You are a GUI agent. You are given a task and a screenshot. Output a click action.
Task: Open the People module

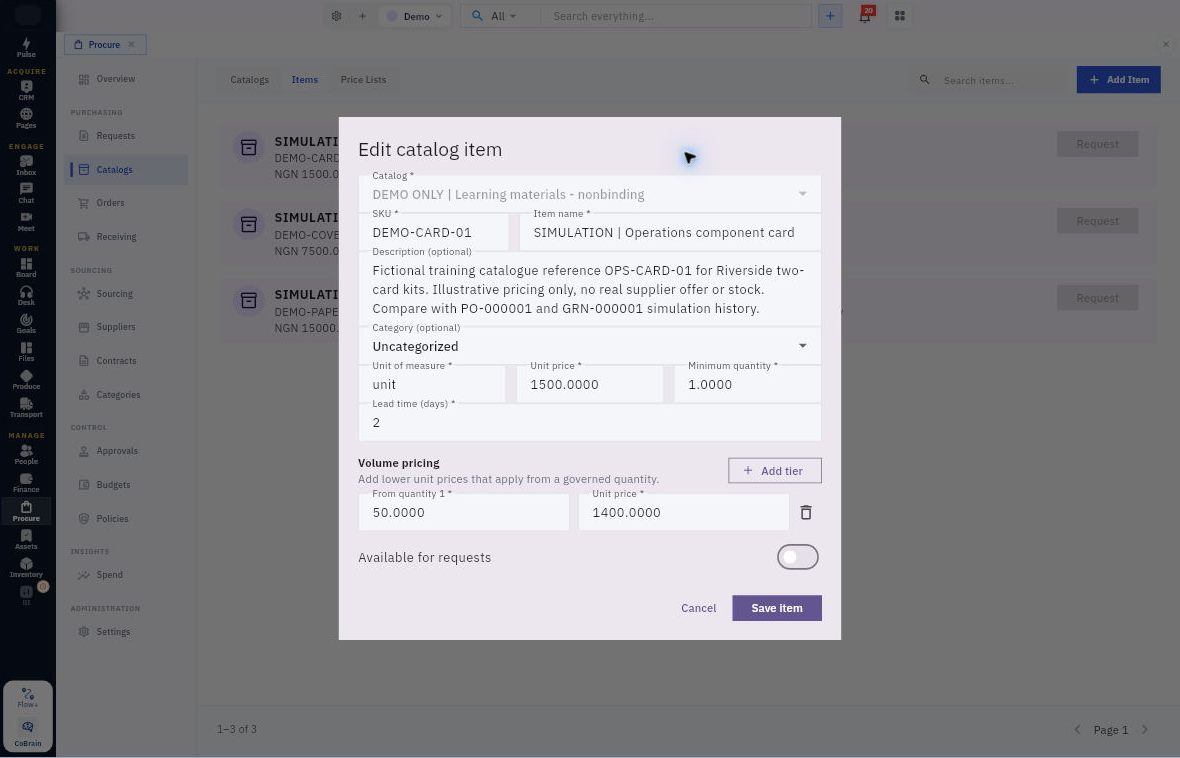[26, 454]
